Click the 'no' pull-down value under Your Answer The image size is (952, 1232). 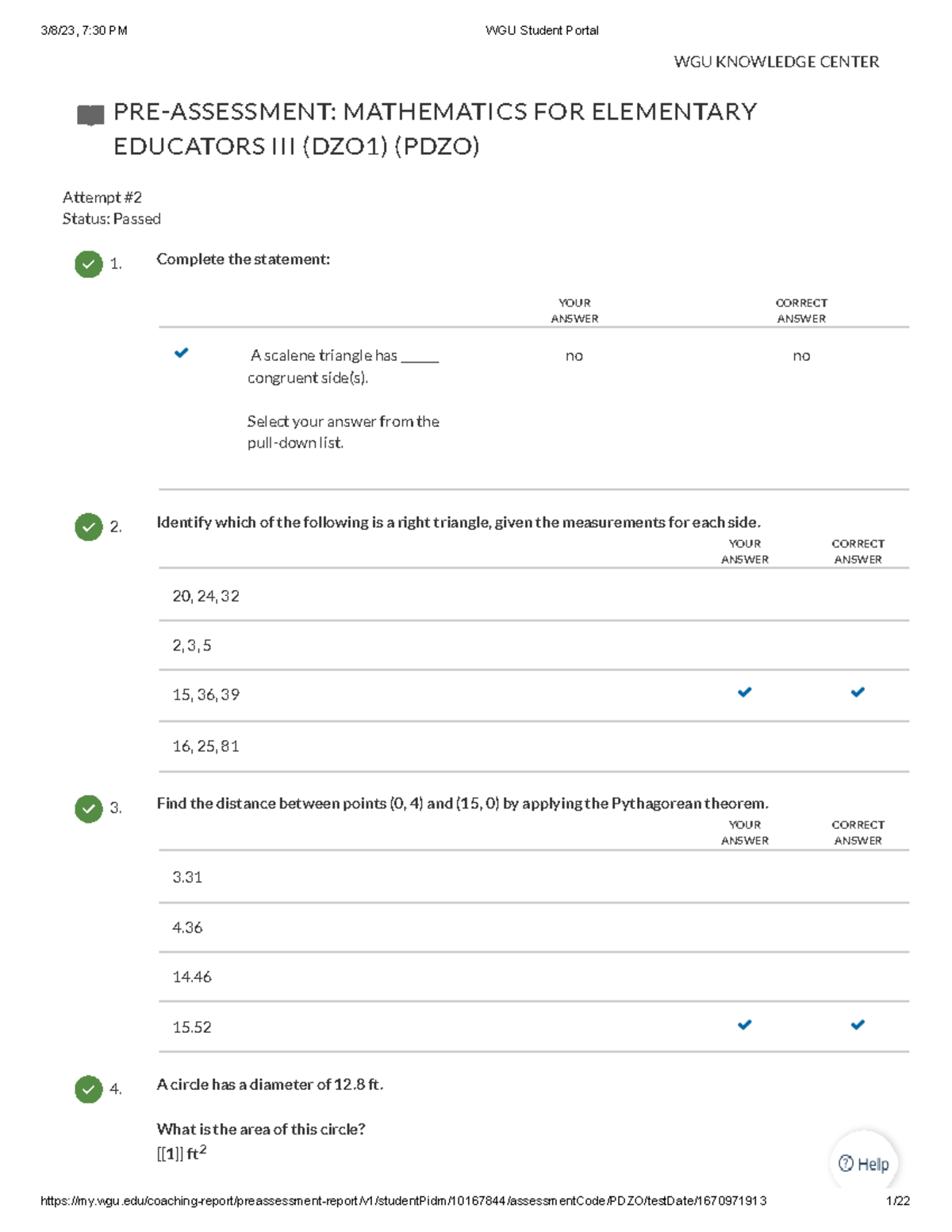(574, 356)
